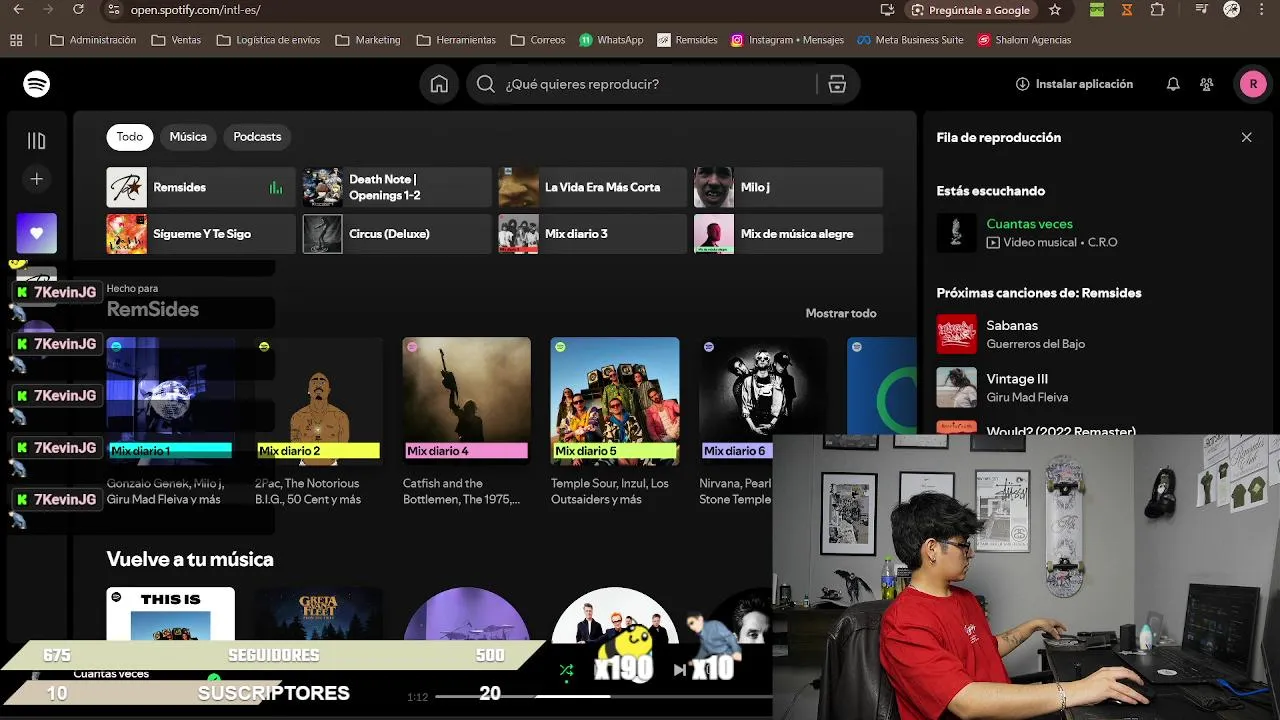Open the notifications bell

point(1173,84)
